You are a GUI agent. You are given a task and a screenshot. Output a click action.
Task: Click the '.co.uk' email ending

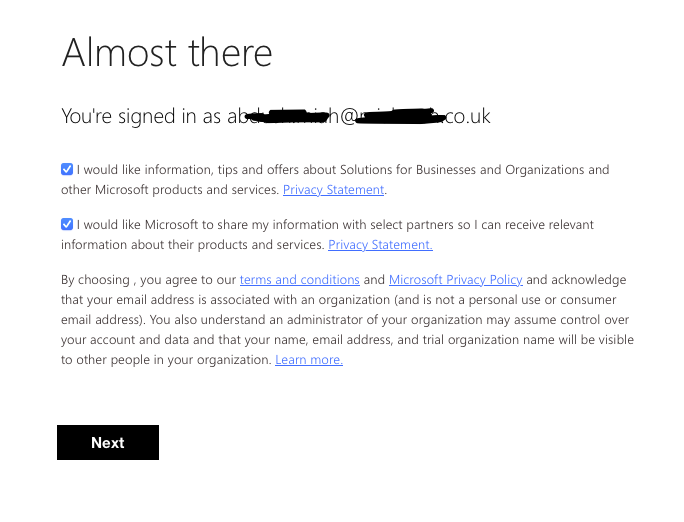465,117
